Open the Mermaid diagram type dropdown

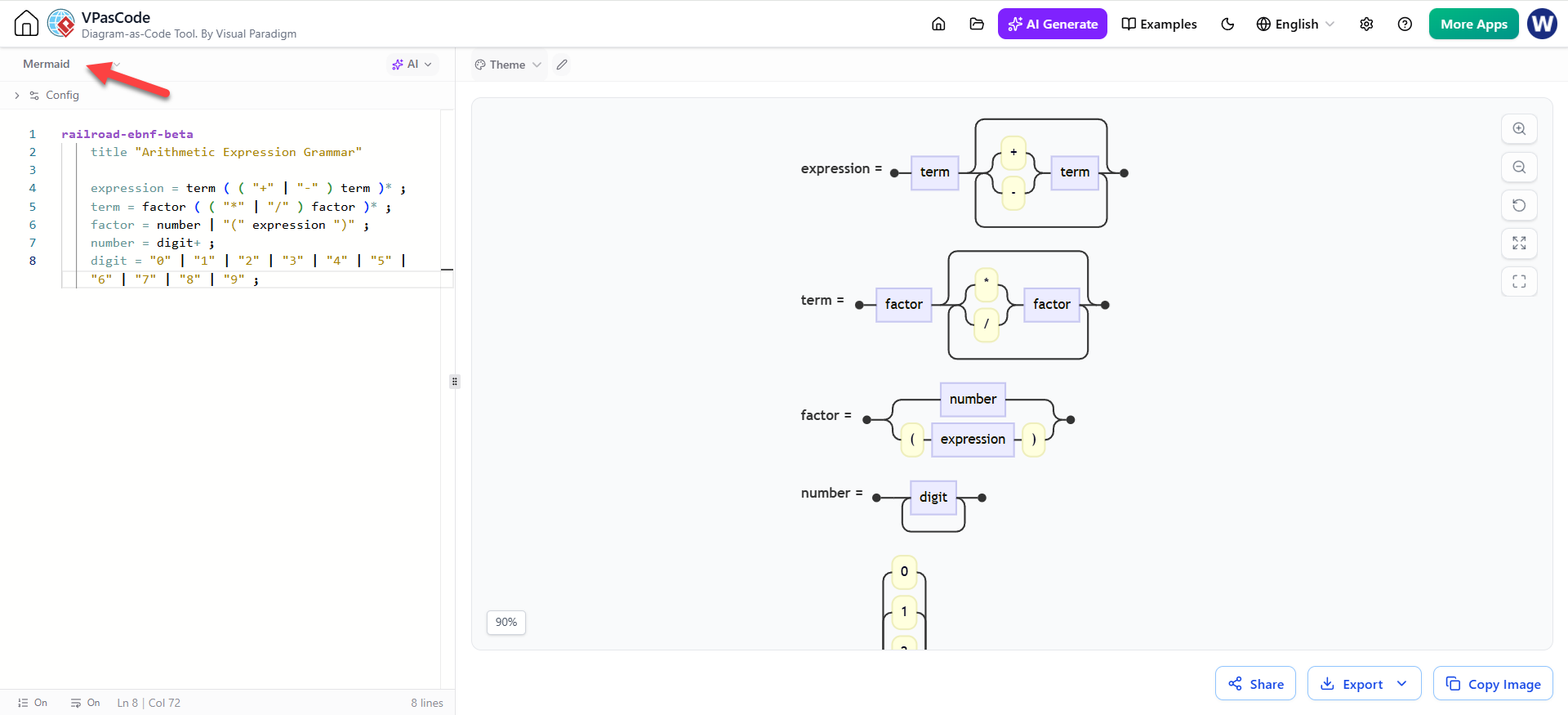[x=72, y=64]
